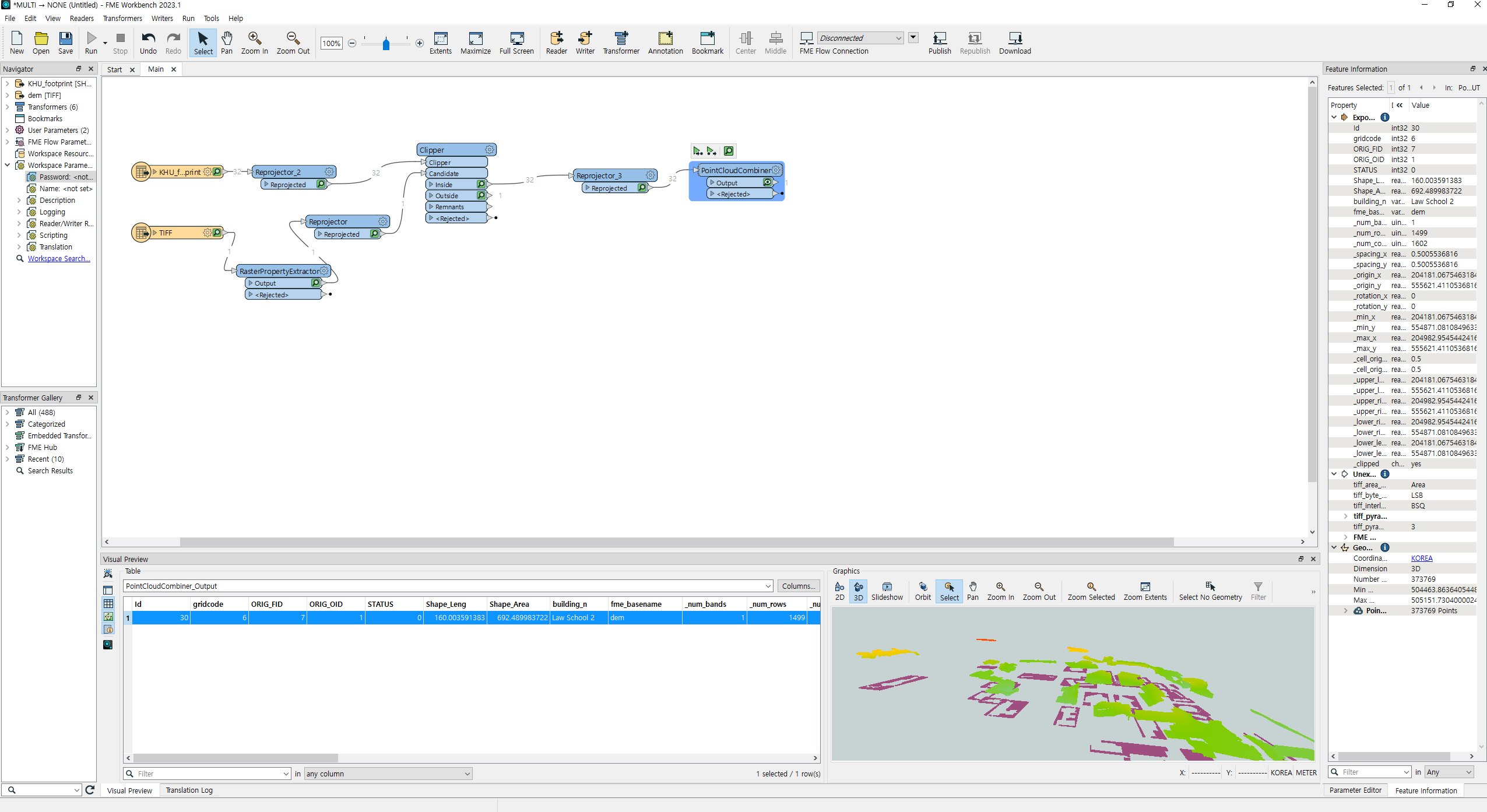1487x812 pixels.
Task: Open PointCloudCombiner parameters gear icon
Action: click(x=776, y=170)
